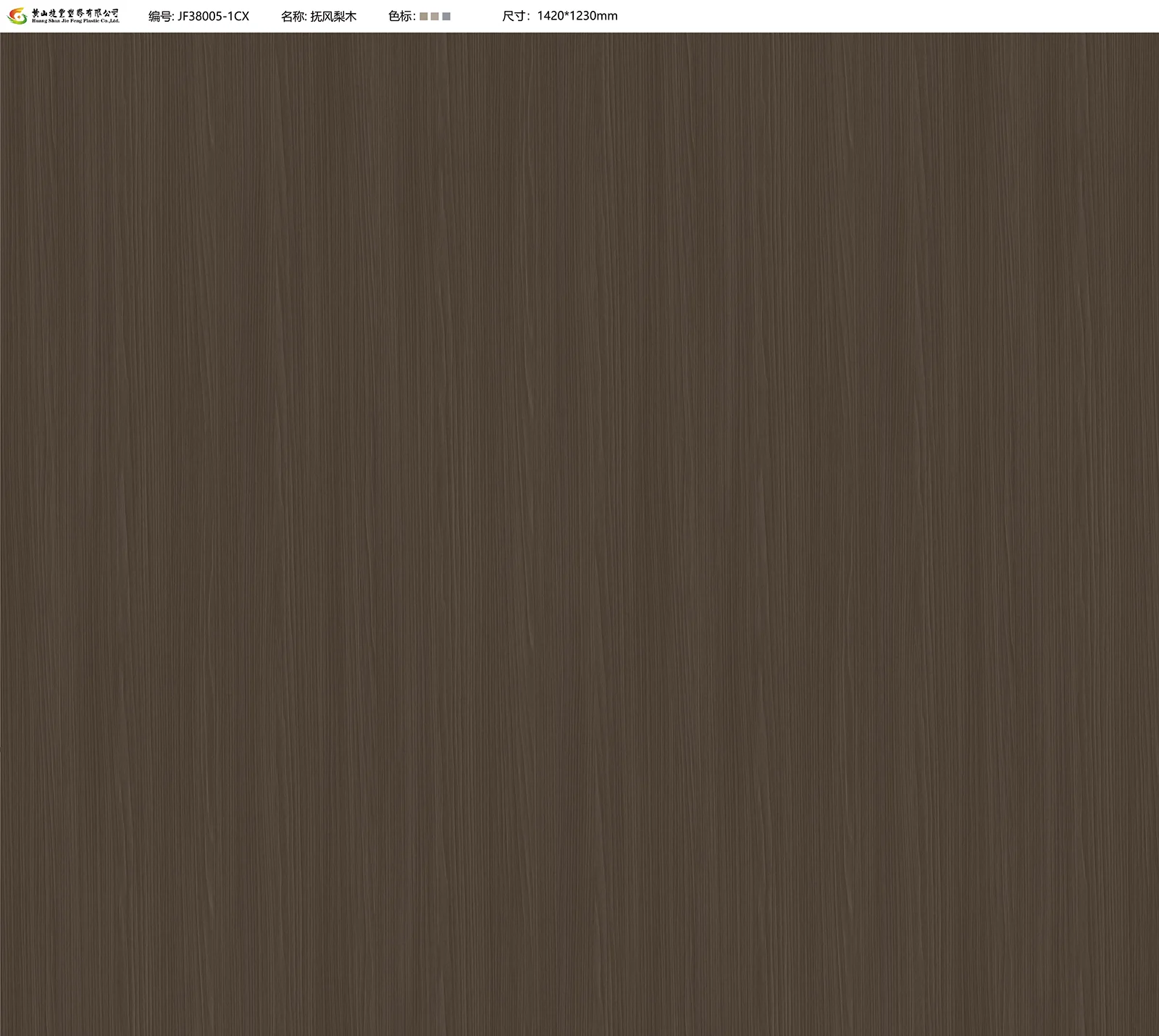The width and height of the screenshot is (1159, 1036).
Task: Select the 色标 label
Action: click(401, 16)
